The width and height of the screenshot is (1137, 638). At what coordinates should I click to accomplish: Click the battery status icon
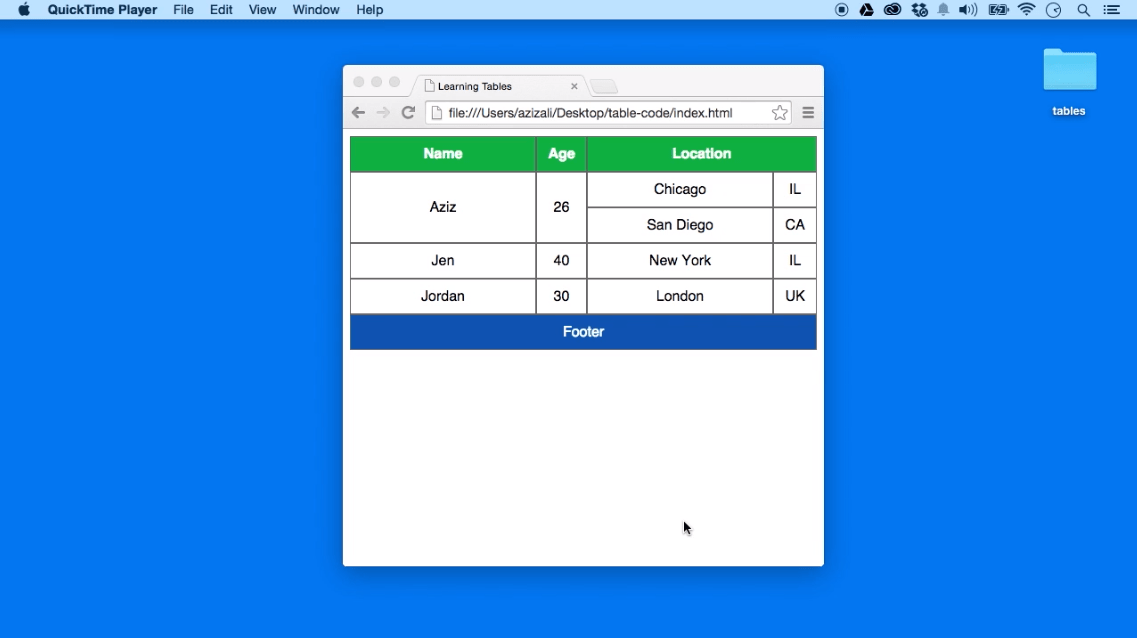point(998,10)
